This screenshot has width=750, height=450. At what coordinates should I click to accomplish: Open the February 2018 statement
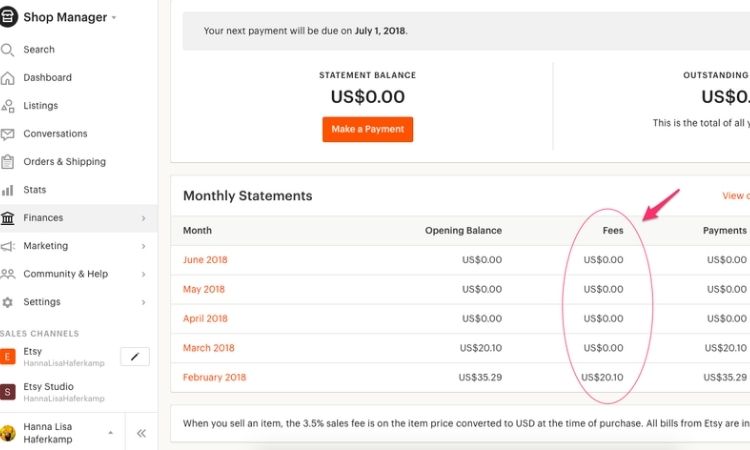(x=214, y=377)
